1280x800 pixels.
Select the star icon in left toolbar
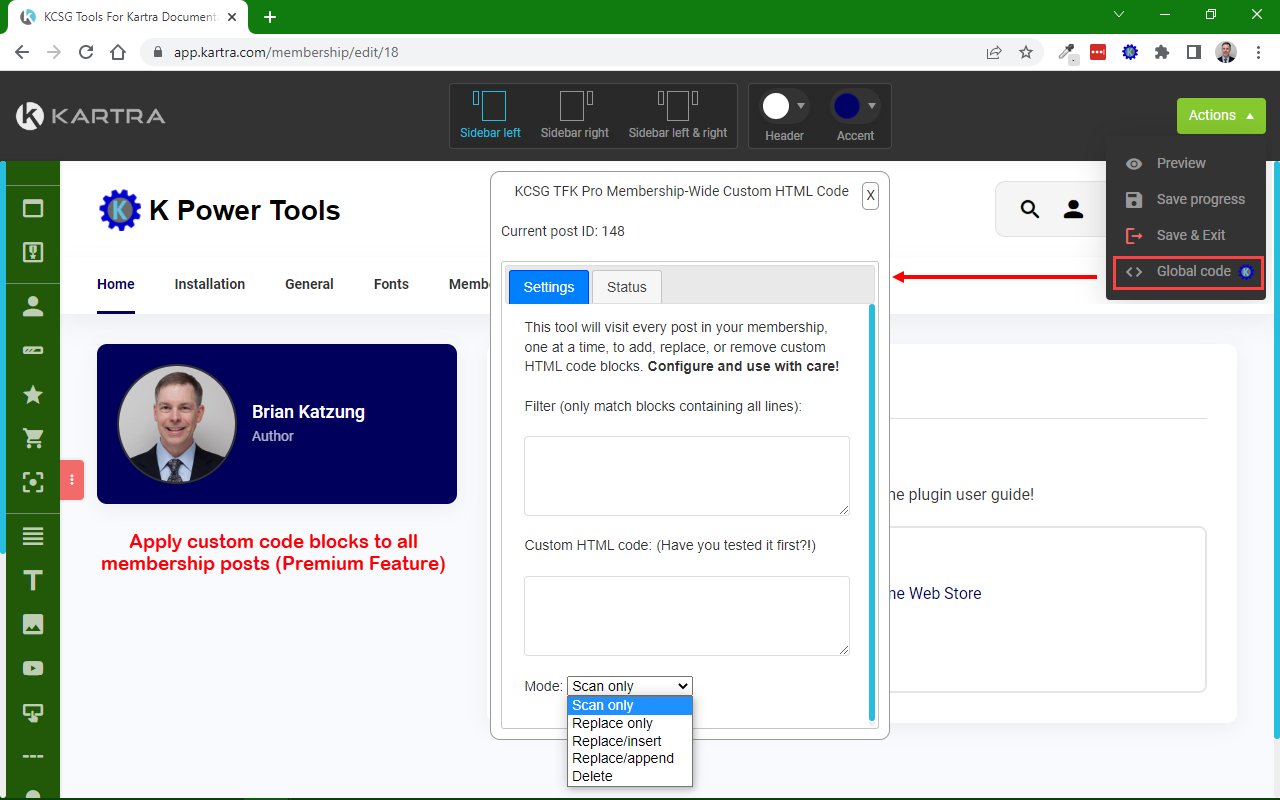tap(33, 395)
